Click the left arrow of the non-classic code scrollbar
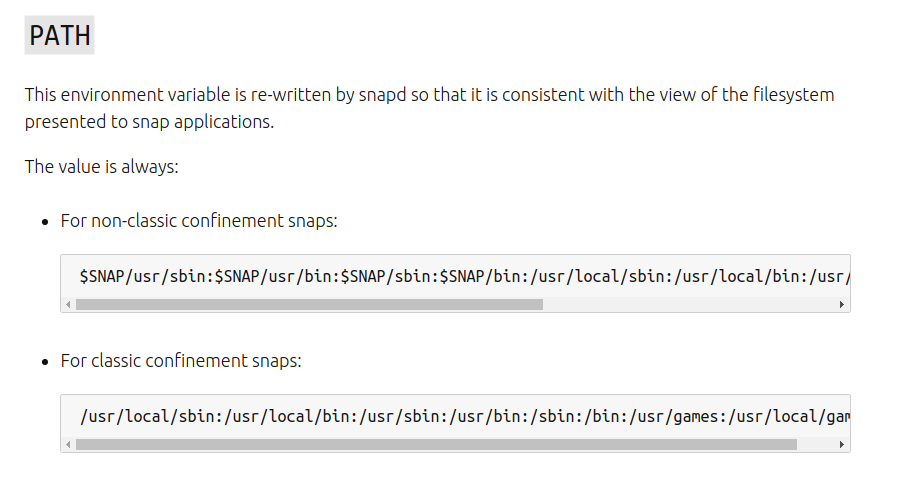Image resolution: width=908 pixels, height=491 pixels. [68, 304]
